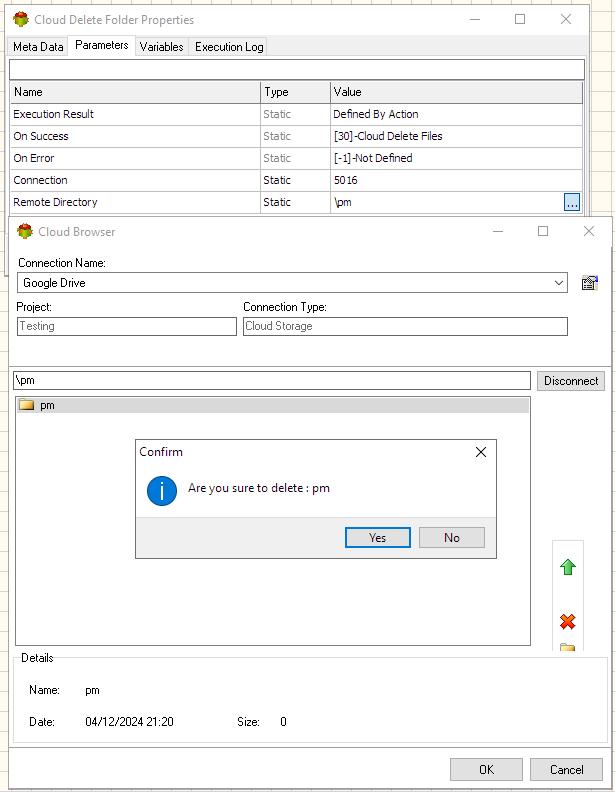Close the Cloud Browser window

(588, 231)
